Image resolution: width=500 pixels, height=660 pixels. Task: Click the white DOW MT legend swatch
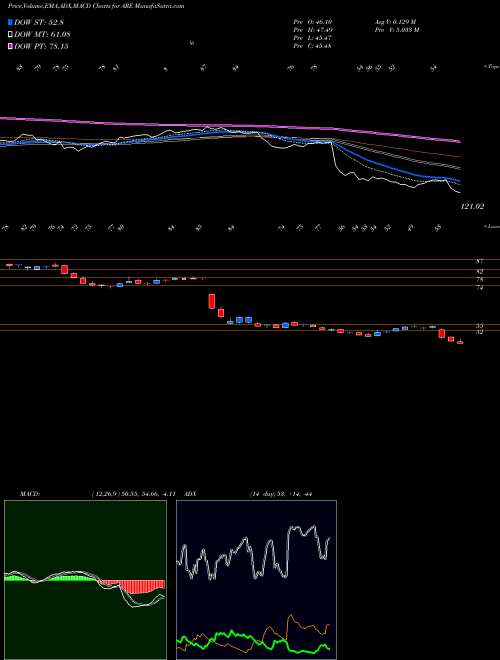[10, 34]
